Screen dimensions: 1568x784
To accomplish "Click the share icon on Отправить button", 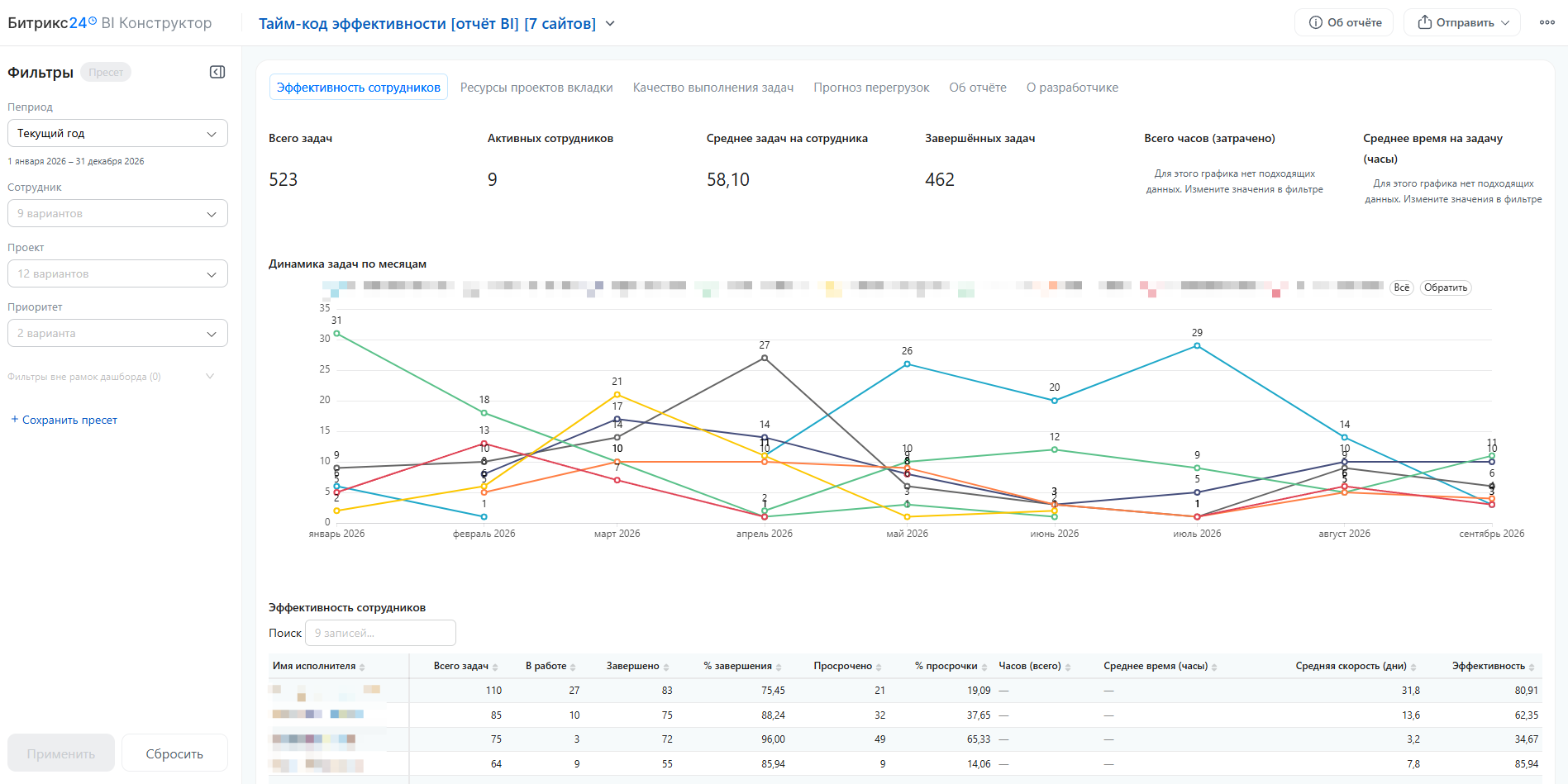I will (x=1425, y=22).
